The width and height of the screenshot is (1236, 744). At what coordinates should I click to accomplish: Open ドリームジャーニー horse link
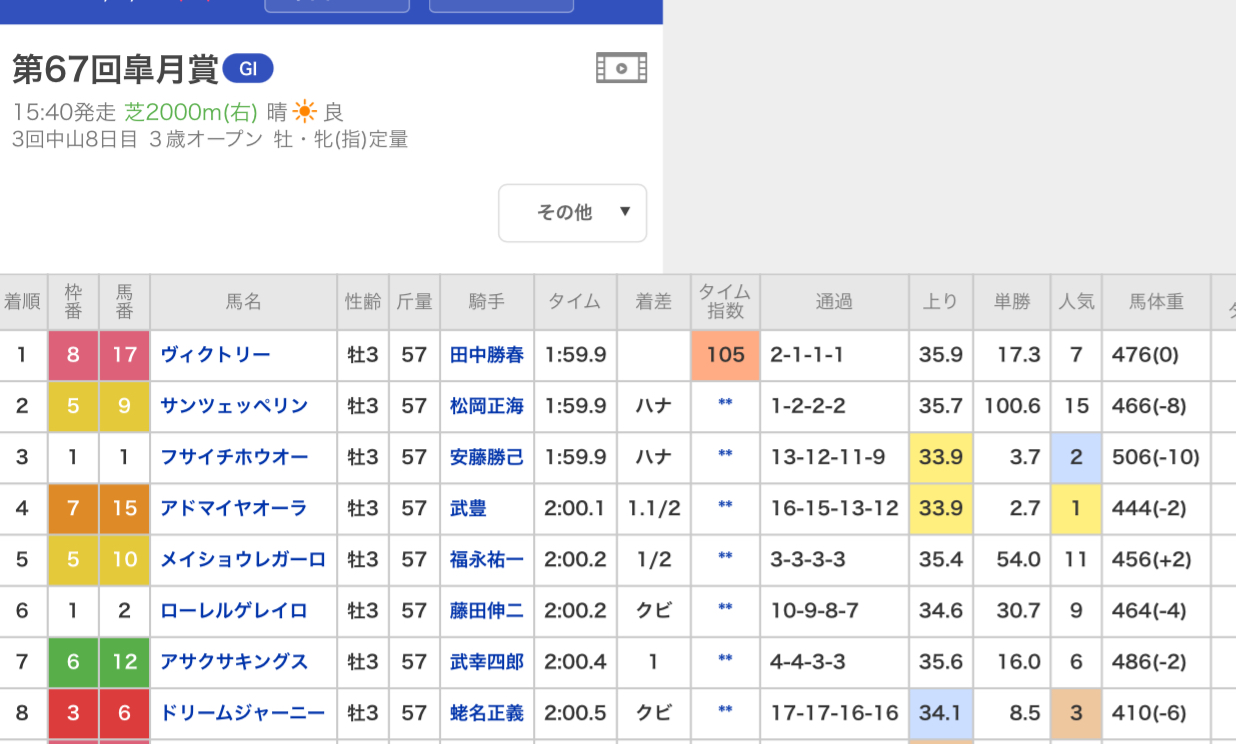(243, 713)
